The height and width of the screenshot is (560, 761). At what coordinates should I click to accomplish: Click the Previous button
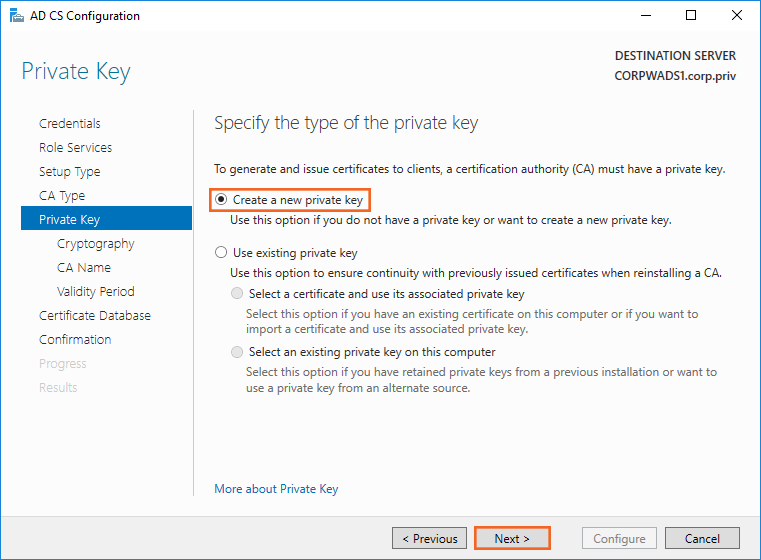click(x=430, y=538)
